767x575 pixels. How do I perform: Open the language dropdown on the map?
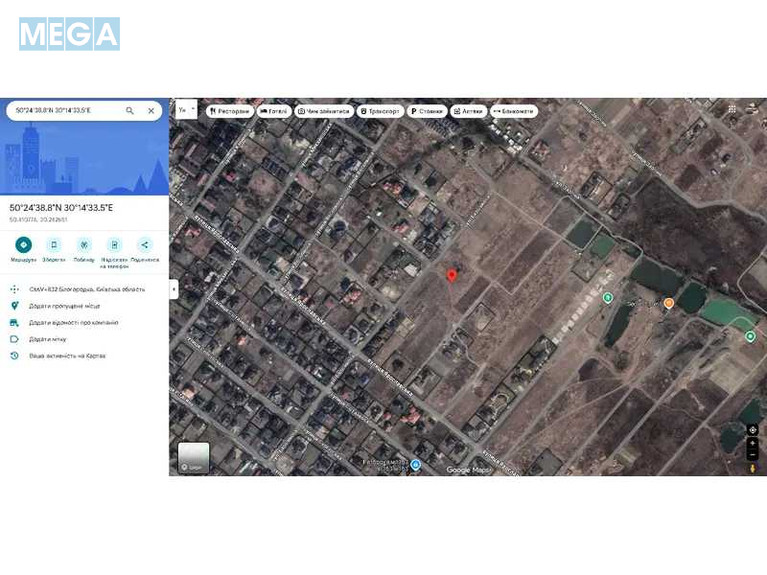[186, 109]
